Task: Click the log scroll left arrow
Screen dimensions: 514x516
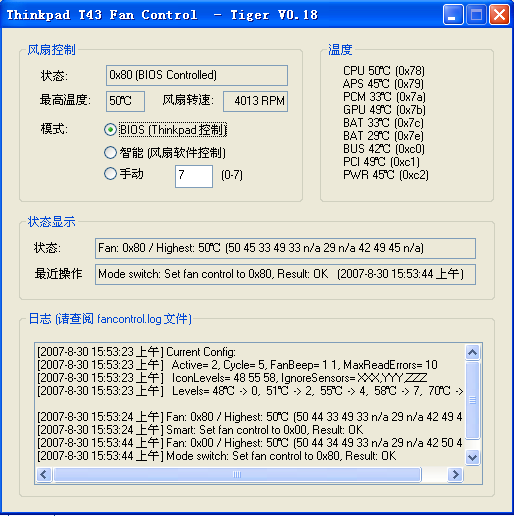Action: pyautogui.click(x=44, y=474)
